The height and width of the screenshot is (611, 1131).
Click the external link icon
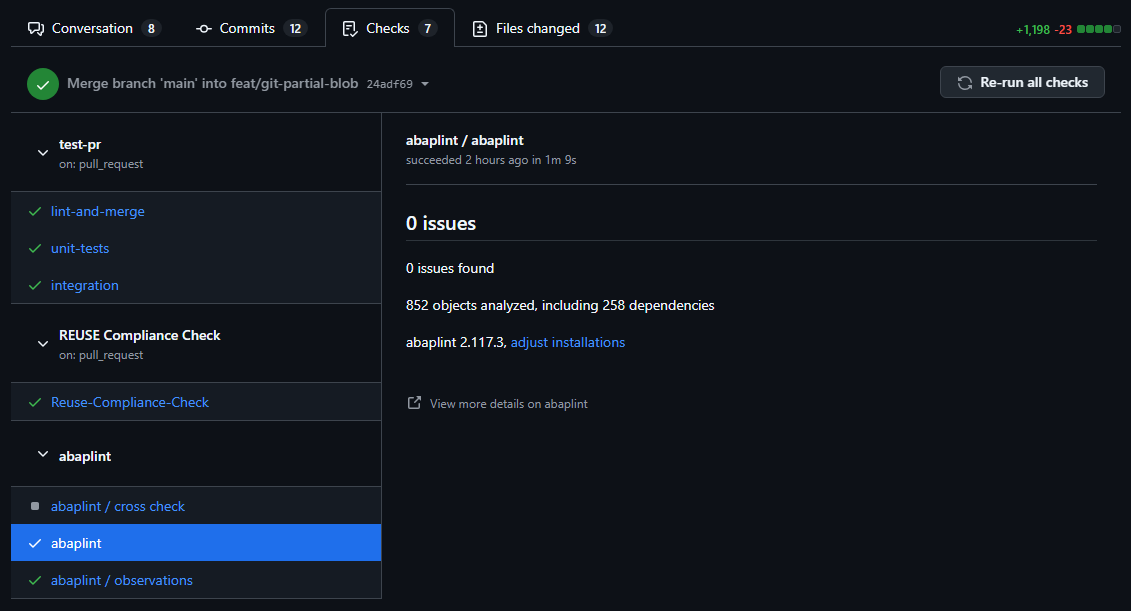tap(414, 403)
